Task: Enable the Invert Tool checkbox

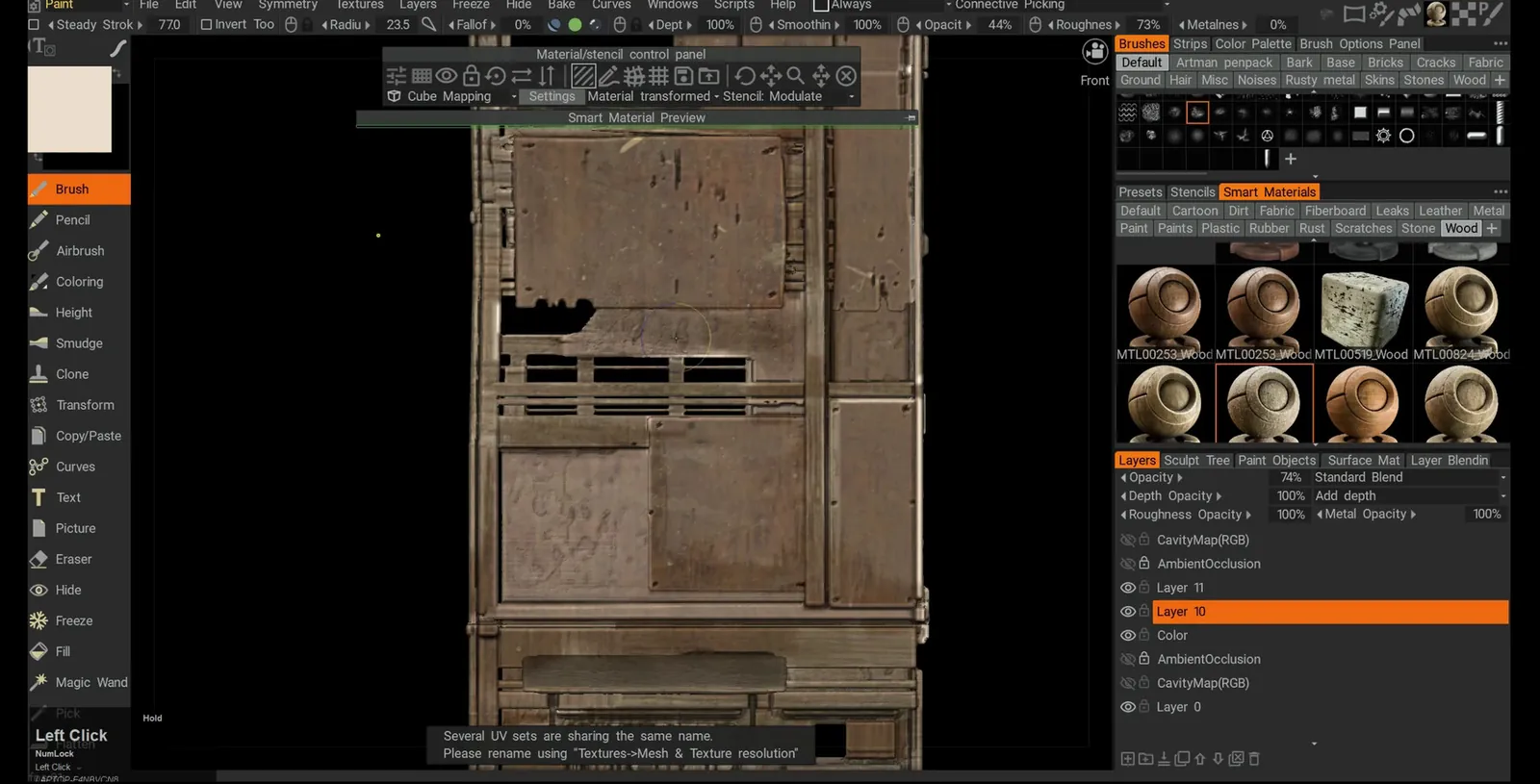Action: point(206,25)
